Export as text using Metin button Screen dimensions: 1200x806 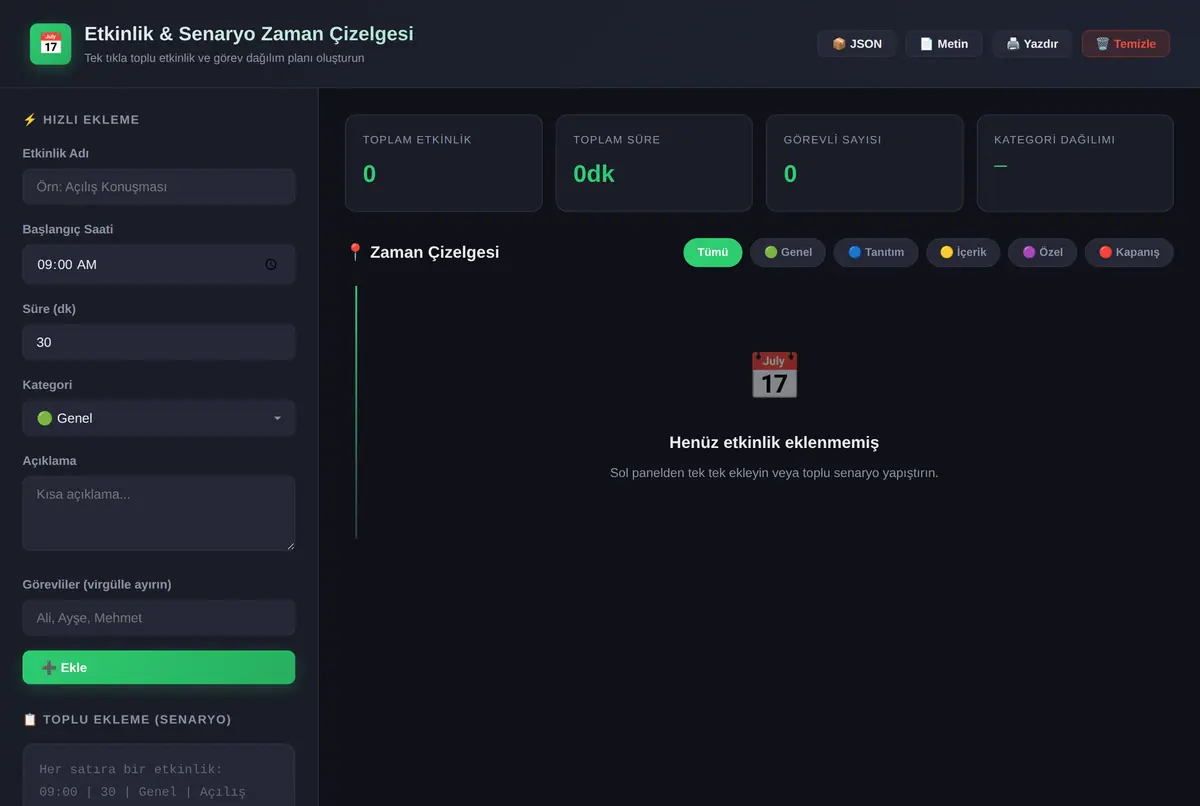point(944,44)
